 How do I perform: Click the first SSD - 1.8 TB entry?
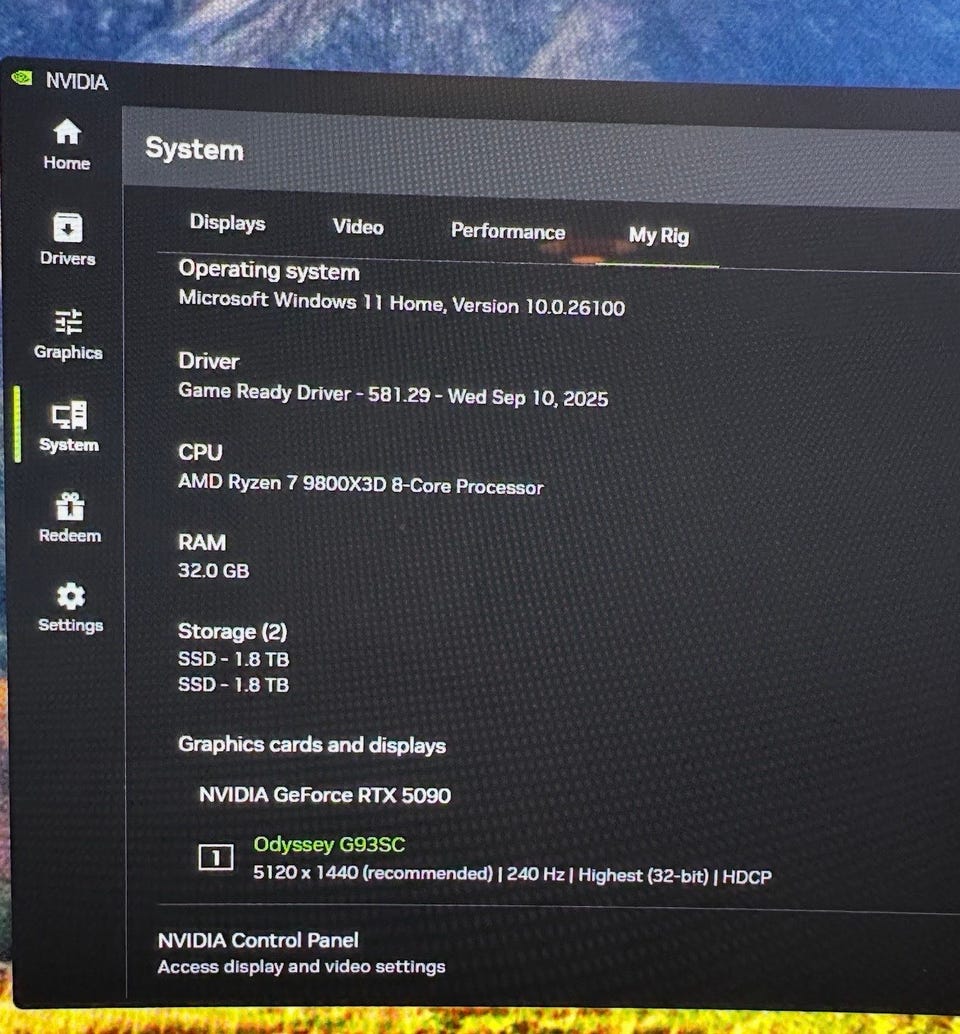coord(233,659)
